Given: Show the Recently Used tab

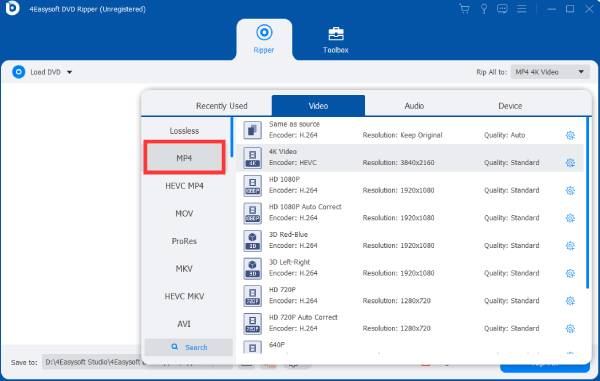Looking at the screenshot, I should point(222,106).
